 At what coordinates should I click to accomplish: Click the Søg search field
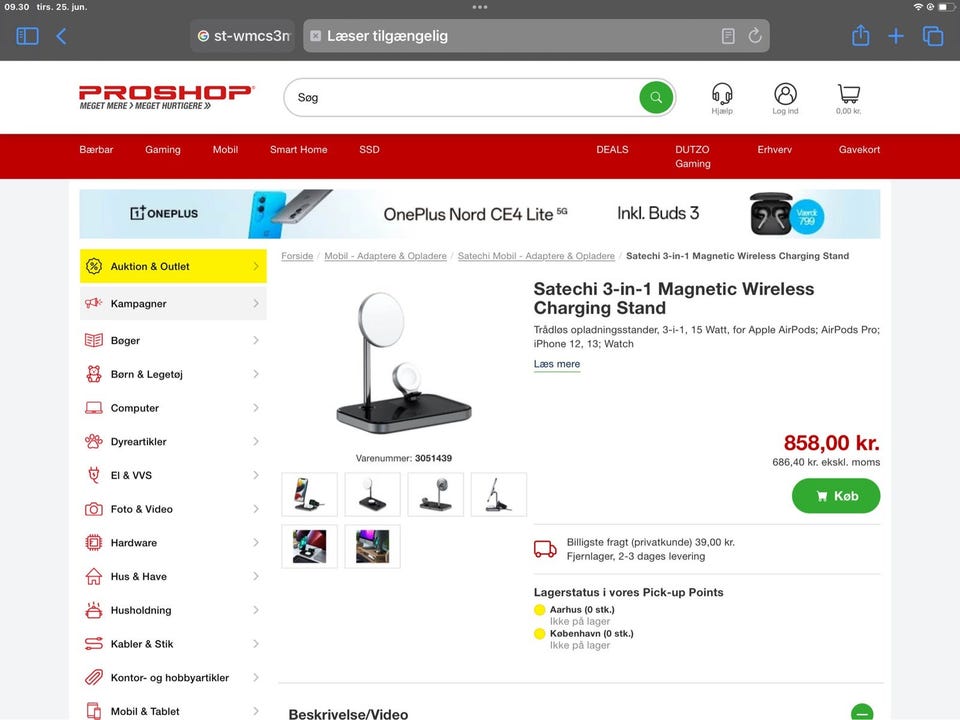[x=462, y=97]
